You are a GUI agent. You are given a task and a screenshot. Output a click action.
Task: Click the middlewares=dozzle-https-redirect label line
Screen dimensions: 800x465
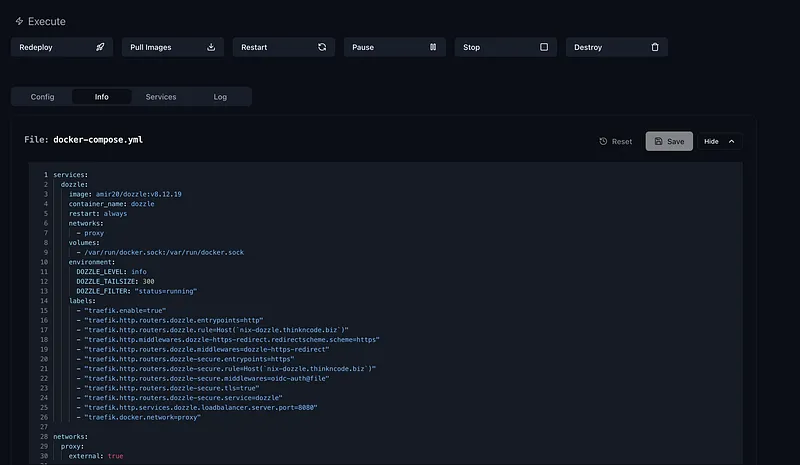click(203, 349)
